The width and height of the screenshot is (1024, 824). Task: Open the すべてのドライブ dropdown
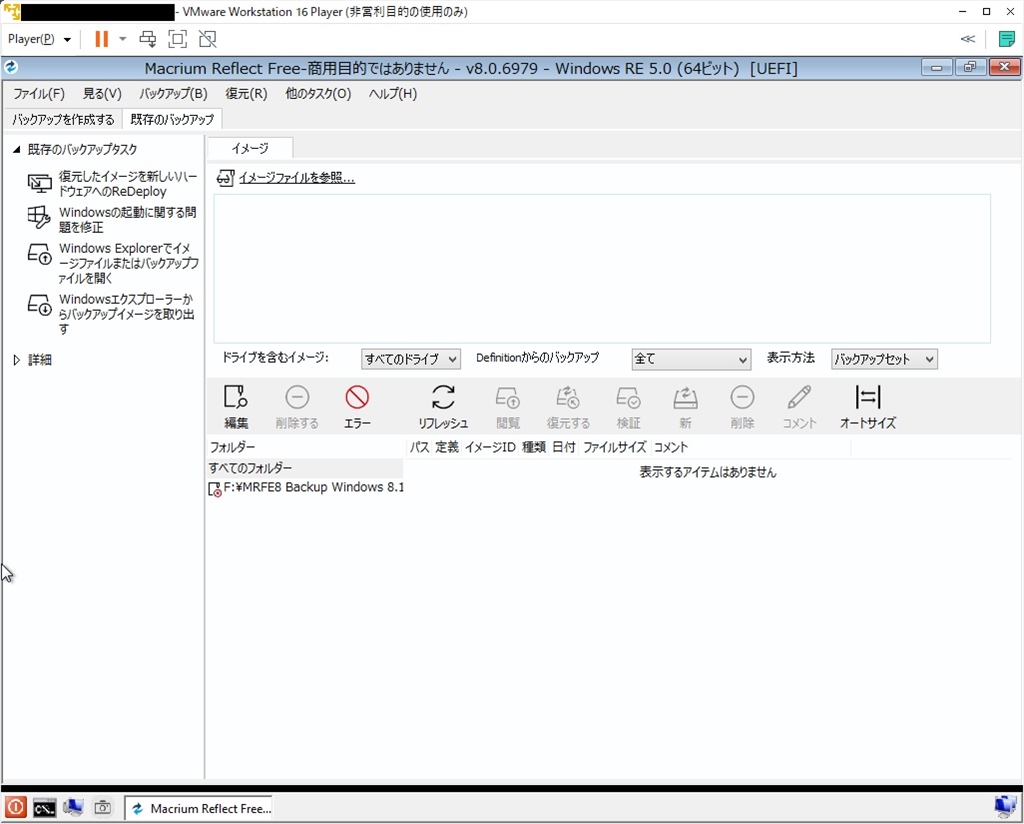(411, 359)
